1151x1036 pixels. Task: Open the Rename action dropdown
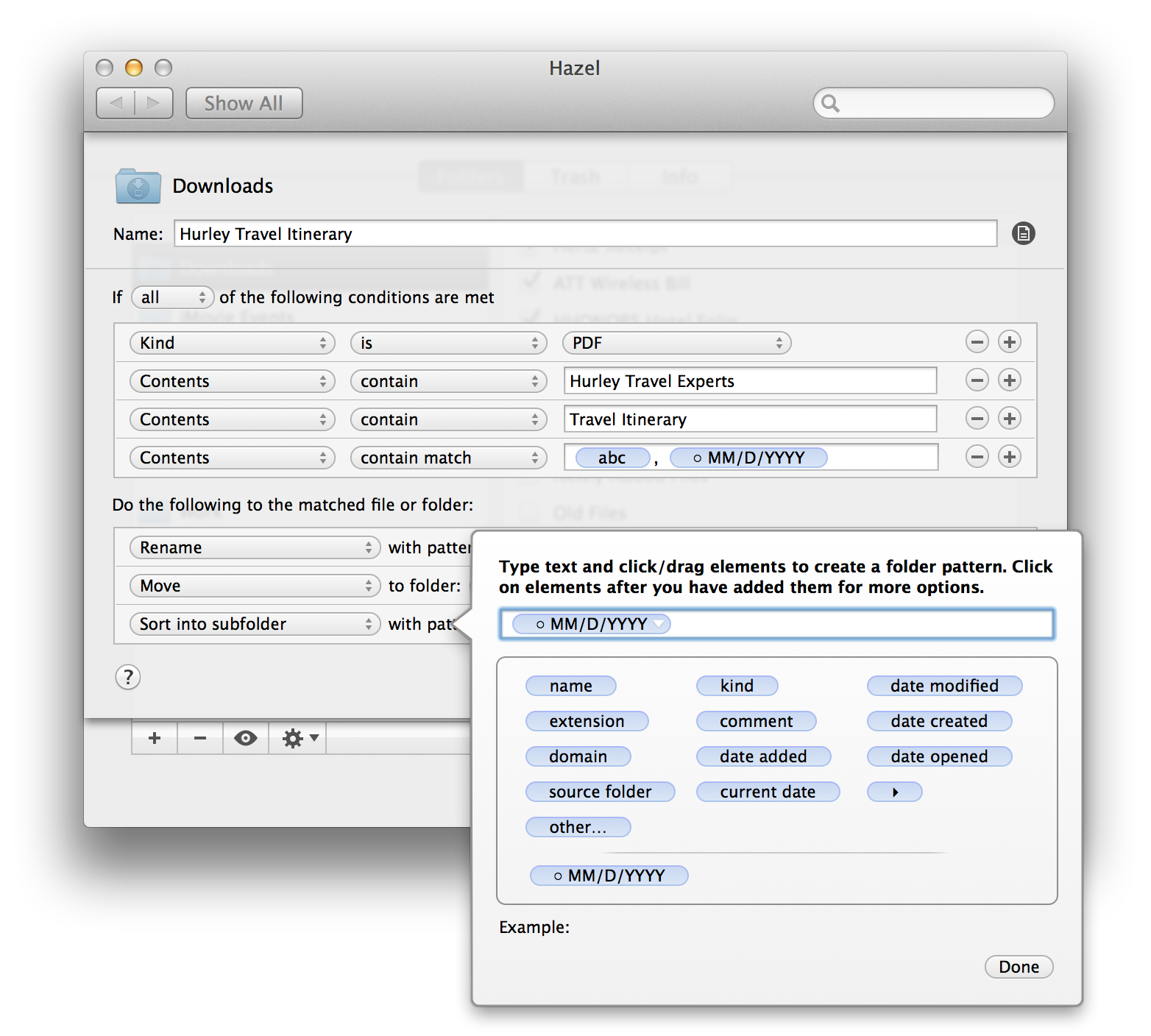pyautogui.click(x=255, y=547)
